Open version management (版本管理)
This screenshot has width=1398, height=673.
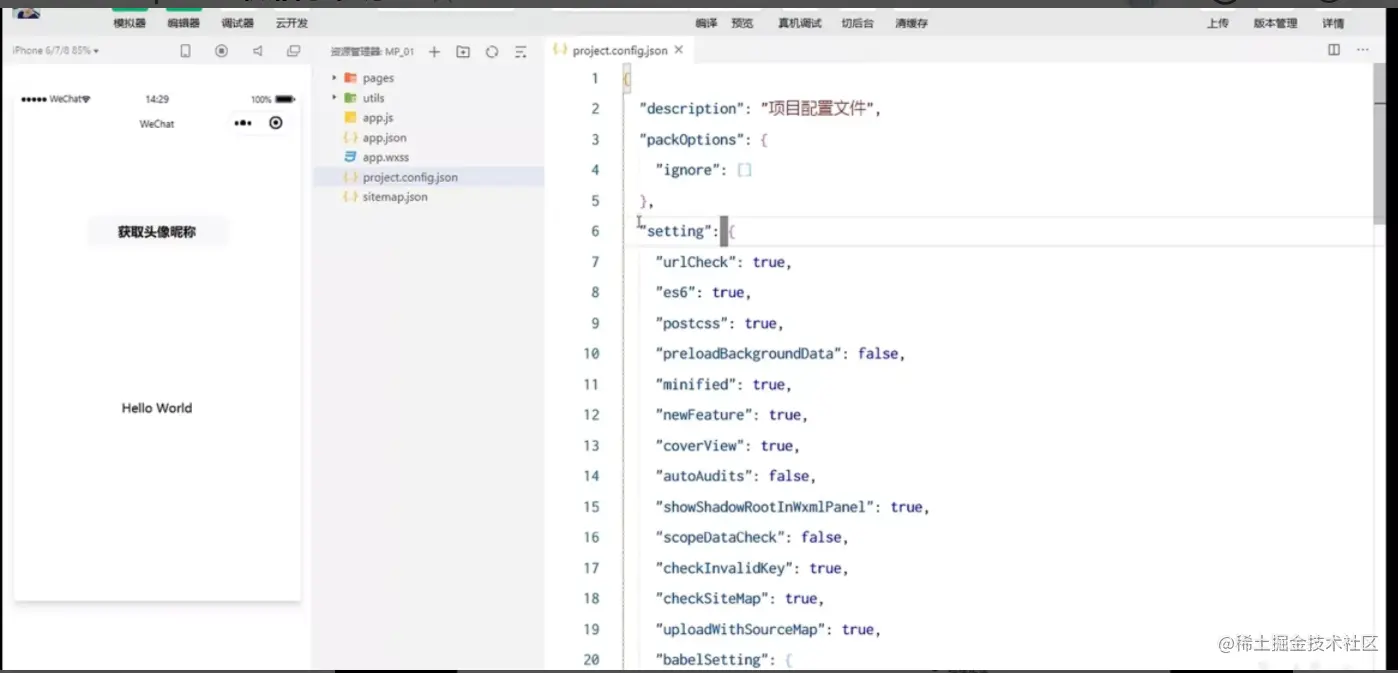1275,23
